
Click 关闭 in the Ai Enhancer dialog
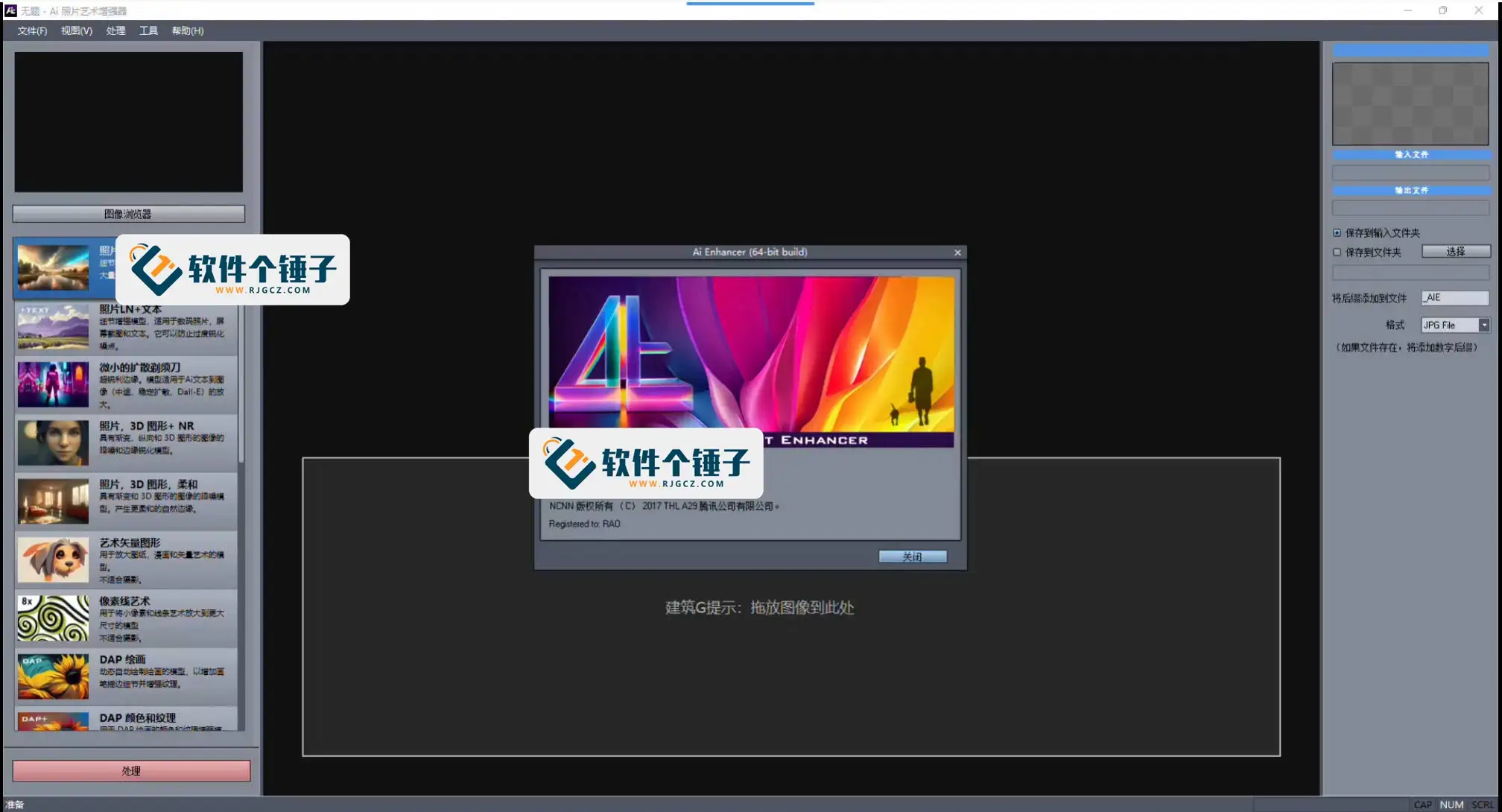point(912,556)
